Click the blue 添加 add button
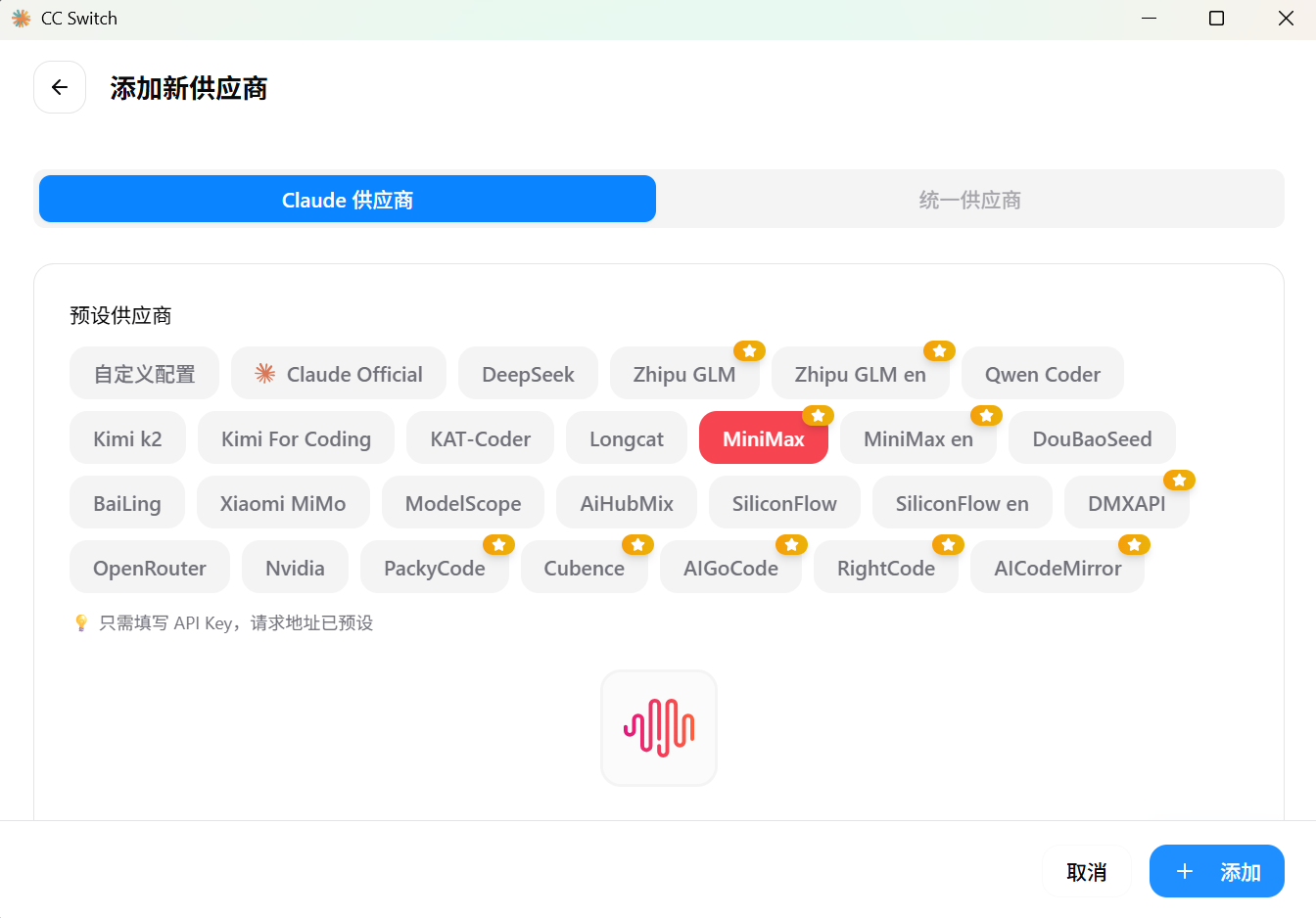Viewport: 1316px width, 918px height. pos(1216,871)
